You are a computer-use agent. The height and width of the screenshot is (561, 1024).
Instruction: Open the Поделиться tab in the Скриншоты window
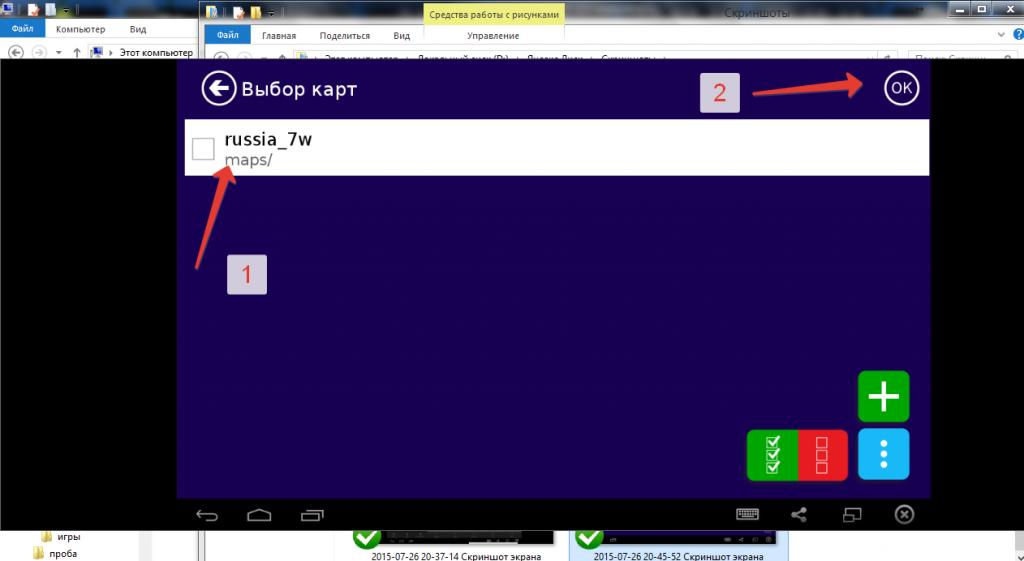(345, 36)
